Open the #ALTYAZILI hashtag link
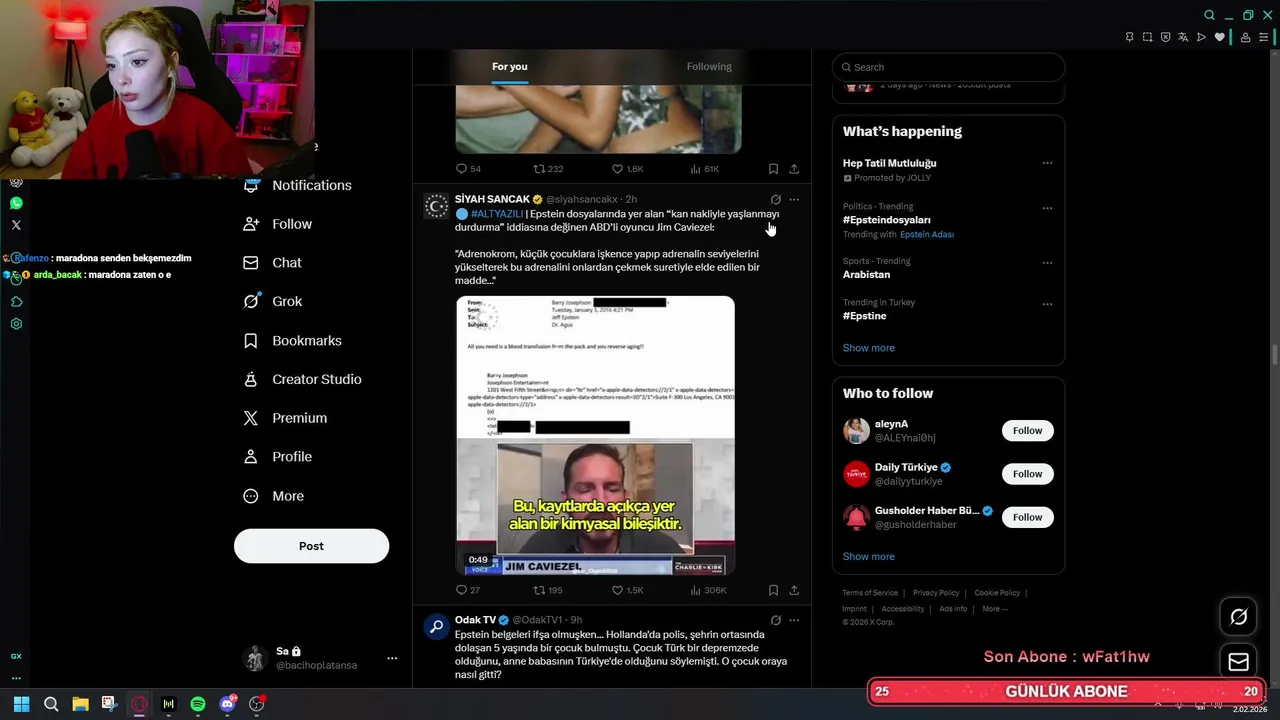Screen dimensions: 1280x720 pos(497,214)
